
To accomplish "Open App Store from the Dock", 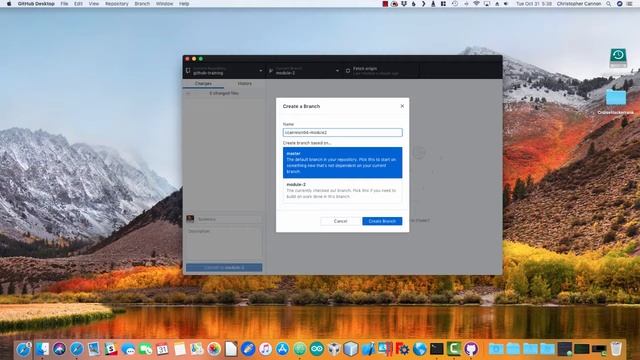I will coord(282,349).
